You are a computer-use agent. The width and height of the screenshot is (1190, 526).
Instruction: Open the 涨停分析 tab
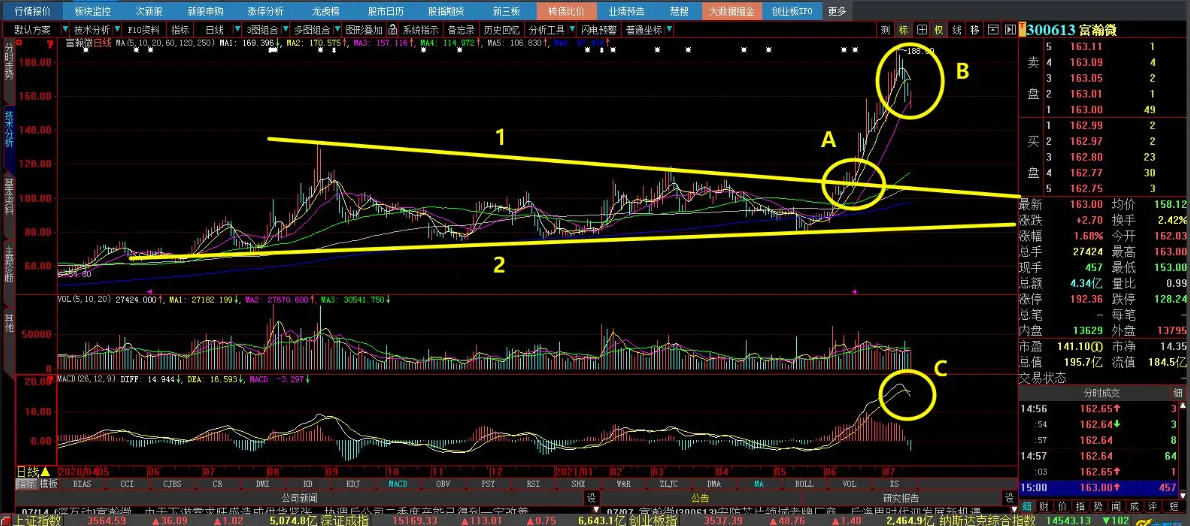click(x=266, y=11)
